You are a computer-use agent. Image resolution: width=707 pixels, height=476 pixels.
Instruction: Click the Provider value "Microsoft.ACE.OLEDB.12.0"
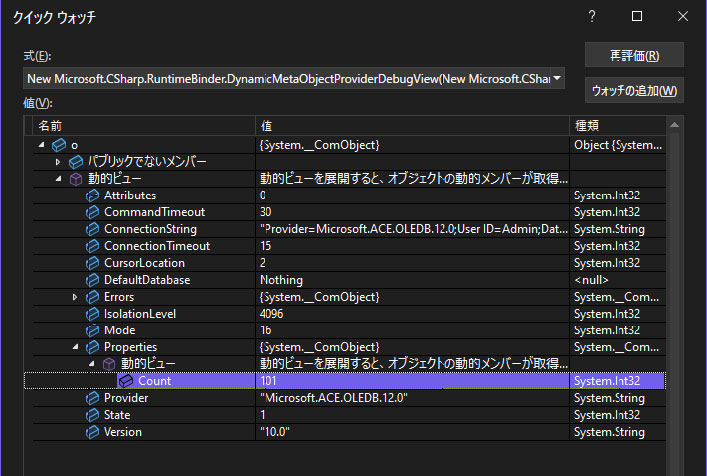pos(334,398)
